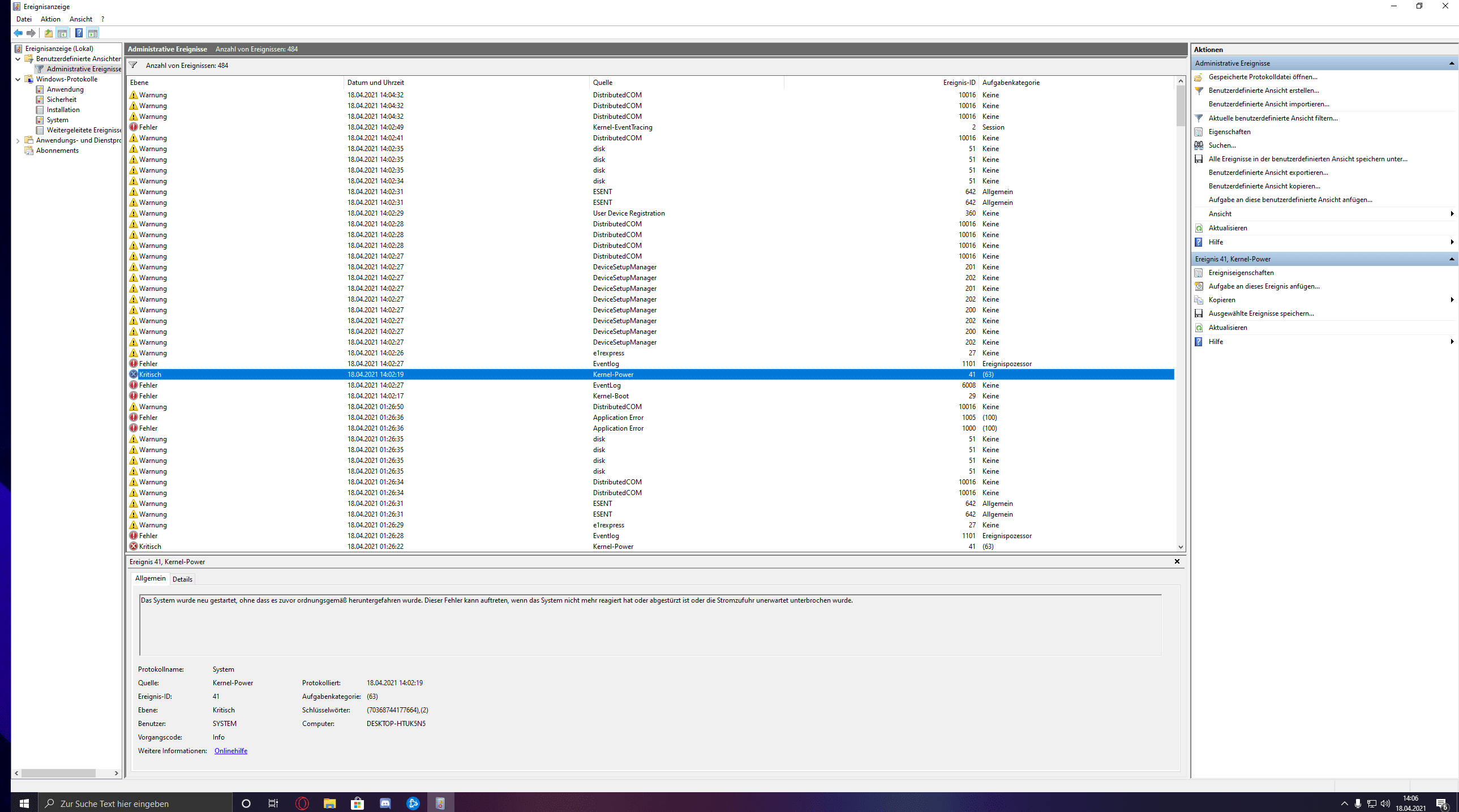Collapse the Windows-Protokolle tree node
This screenshot has height=812, width=1459.
[x=18, y=79]
